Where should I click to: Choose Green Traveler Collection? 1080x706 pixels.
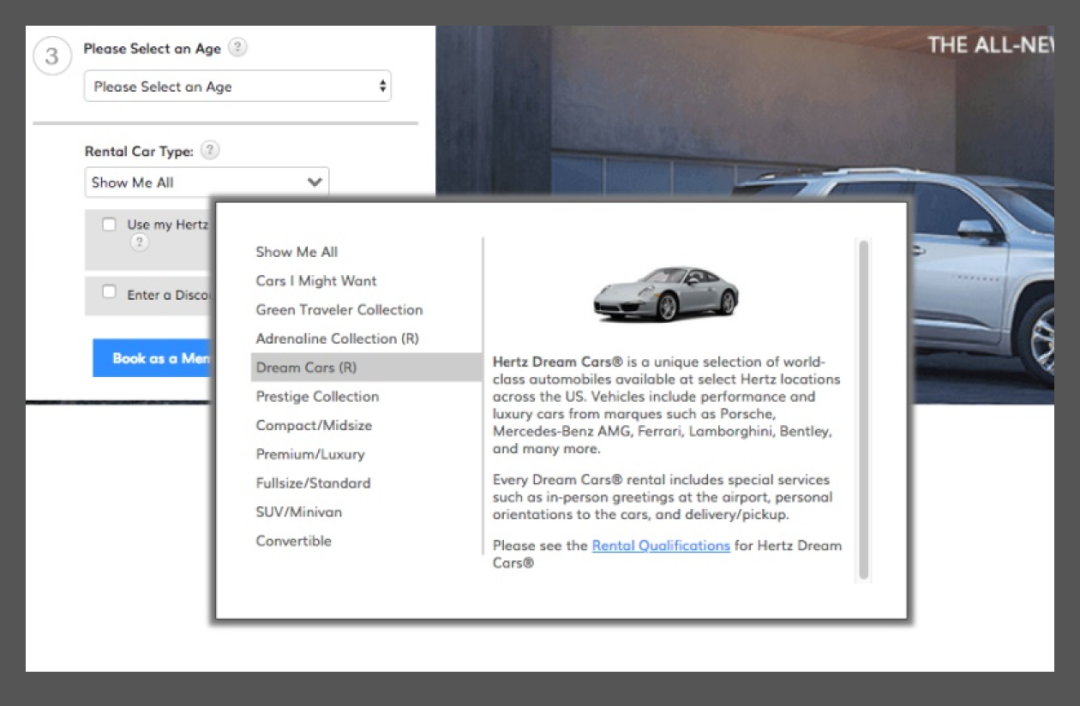click(340, 310)
